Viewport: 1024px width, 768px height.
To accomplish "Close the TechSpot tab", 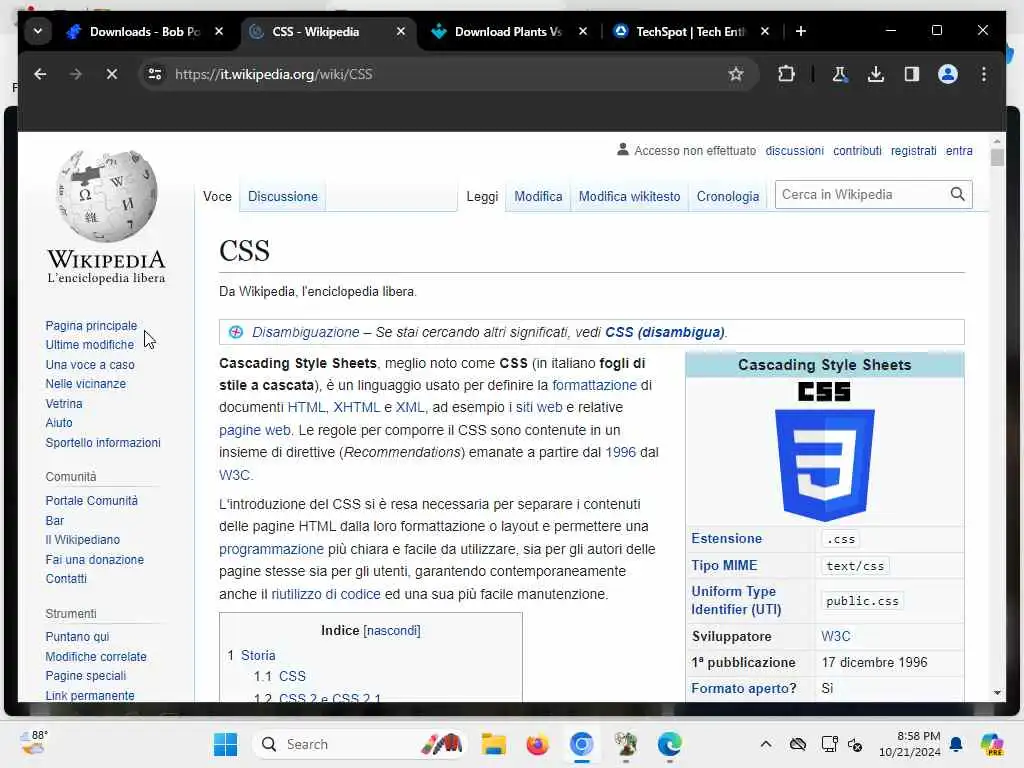I will [x=765, y=31].
